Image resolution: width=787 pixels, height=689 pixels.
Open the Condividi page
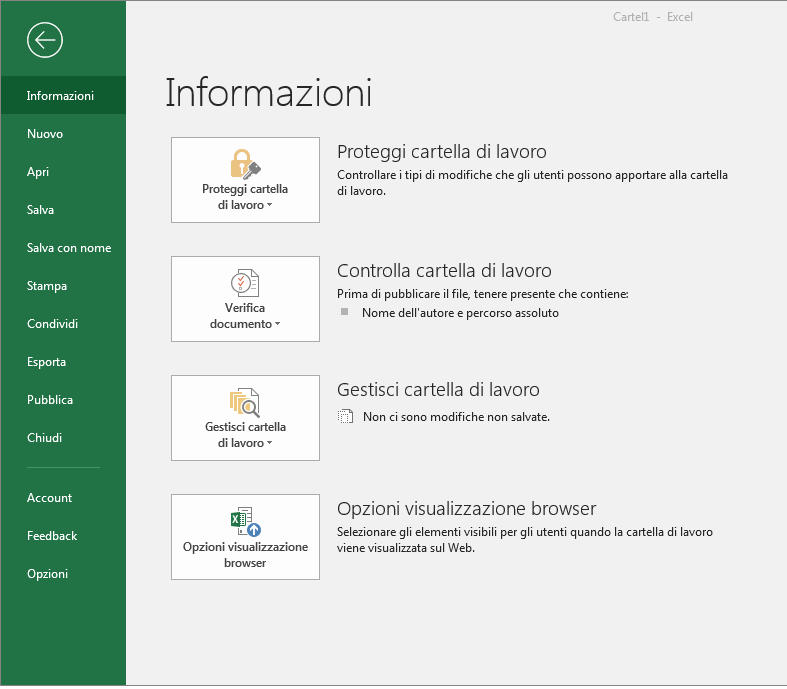click(x=63, y=324)
